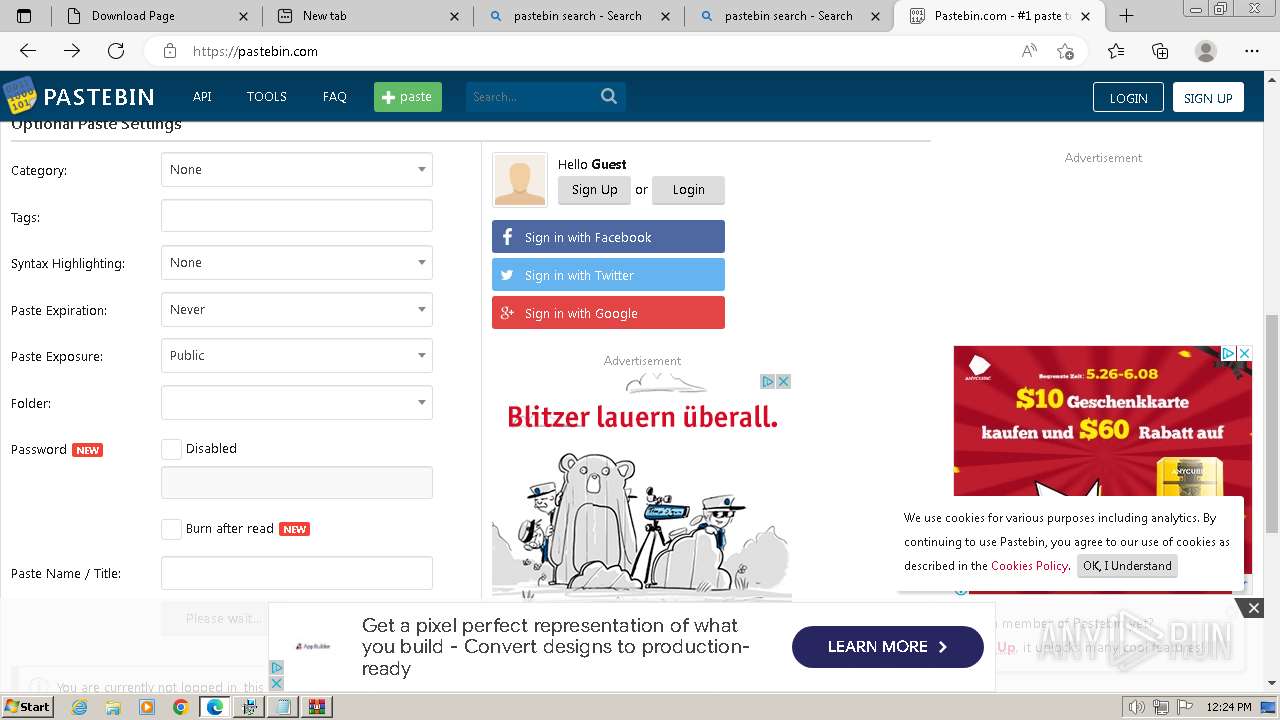
Task: Click the SIGN UP button in header
Action: pos(1208,97)
